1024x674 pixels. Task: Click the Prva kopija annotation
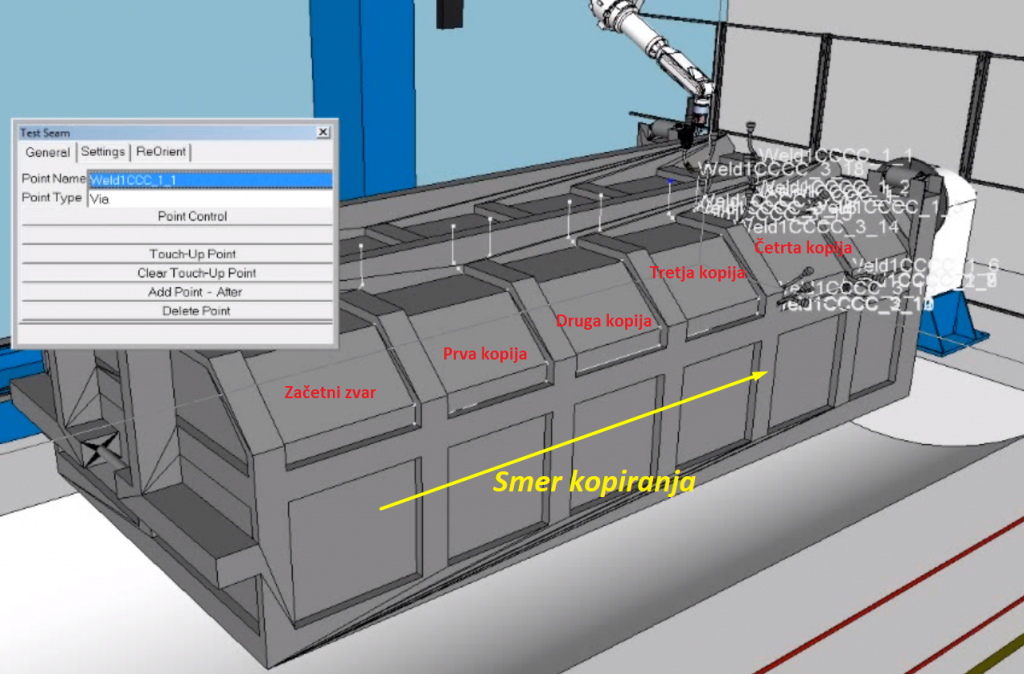(x=484, y=354)
